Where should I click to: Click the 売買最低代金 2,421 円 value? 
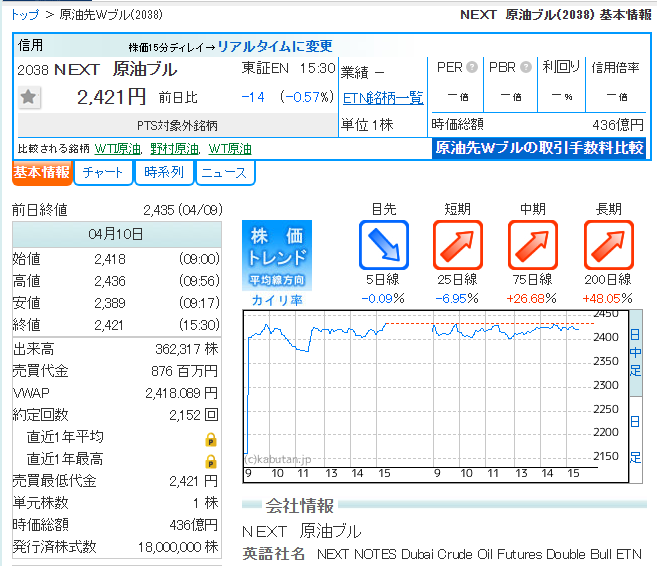tap(194, 481)
